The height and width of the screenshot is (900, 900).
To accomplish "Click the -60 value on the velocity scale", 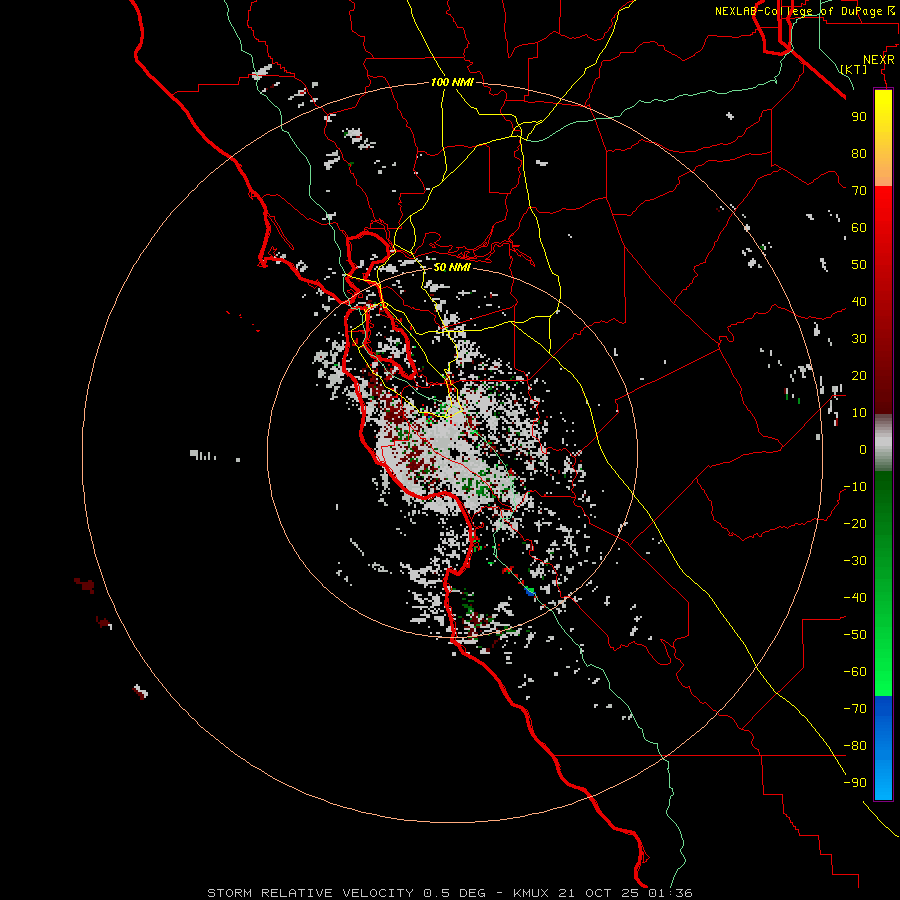I will (855, 672).
